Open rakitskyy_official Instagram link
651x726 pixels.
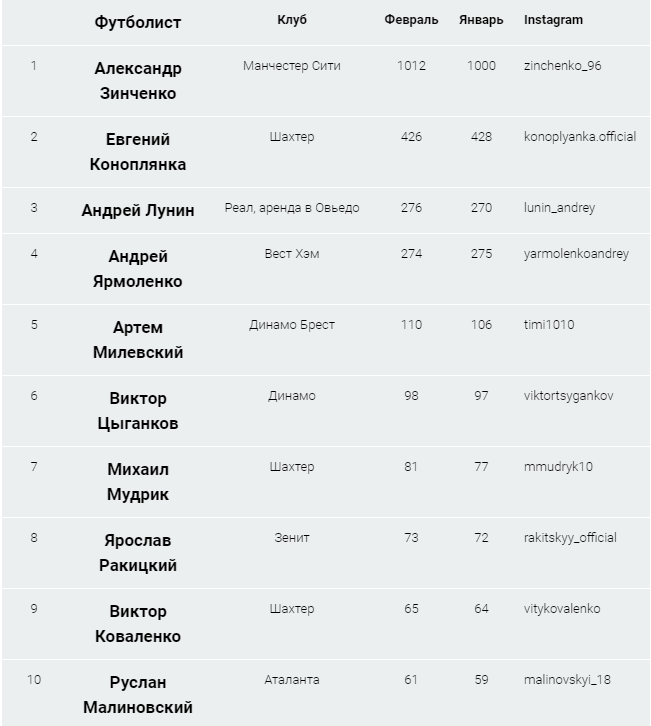click(569, 538)
